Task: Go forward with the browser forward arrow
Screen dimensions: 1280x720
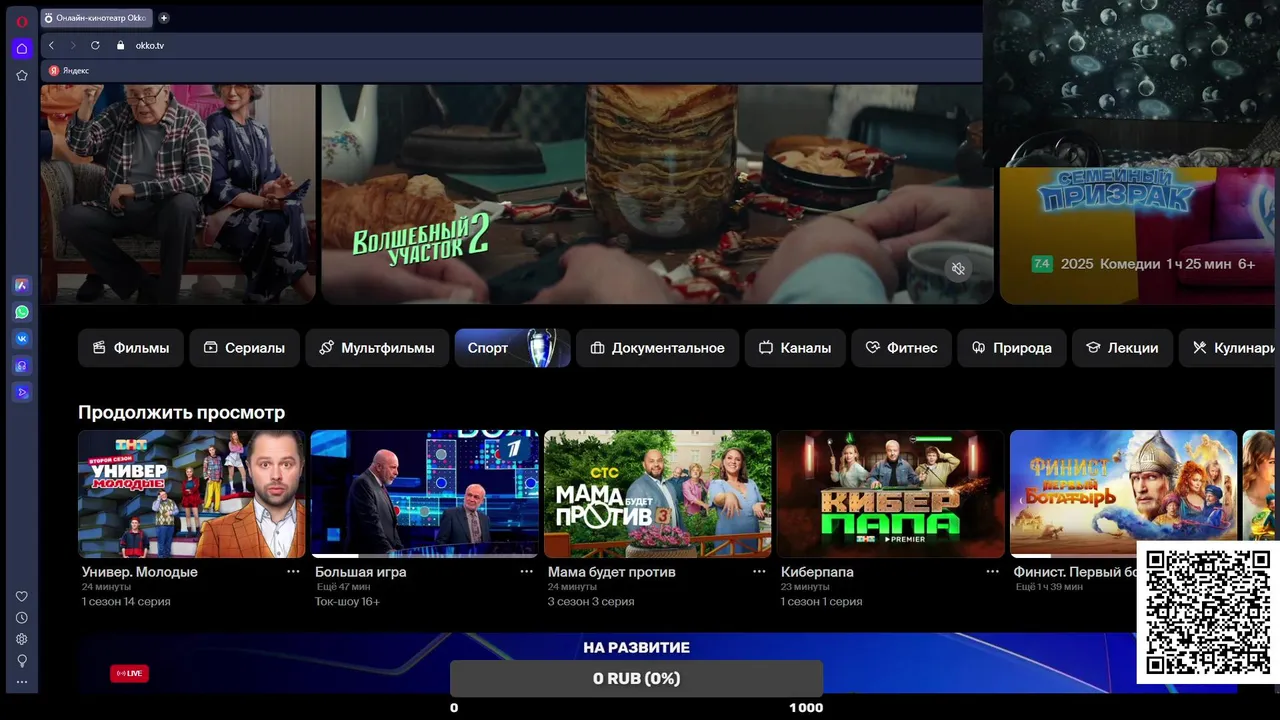Action: coord(73,45)
